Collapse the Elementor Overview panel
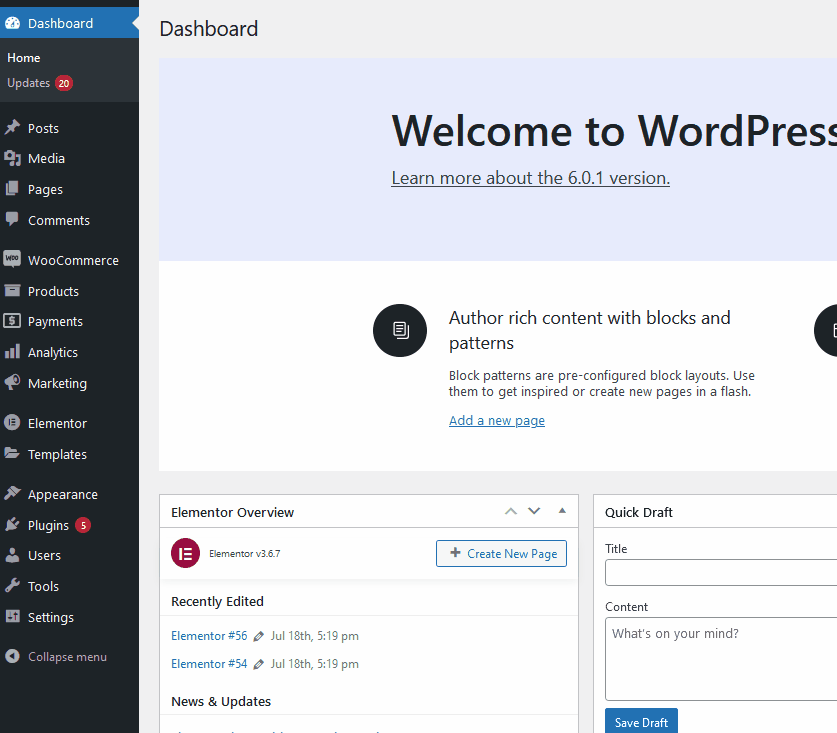837x733 pixels. (561, 511)
